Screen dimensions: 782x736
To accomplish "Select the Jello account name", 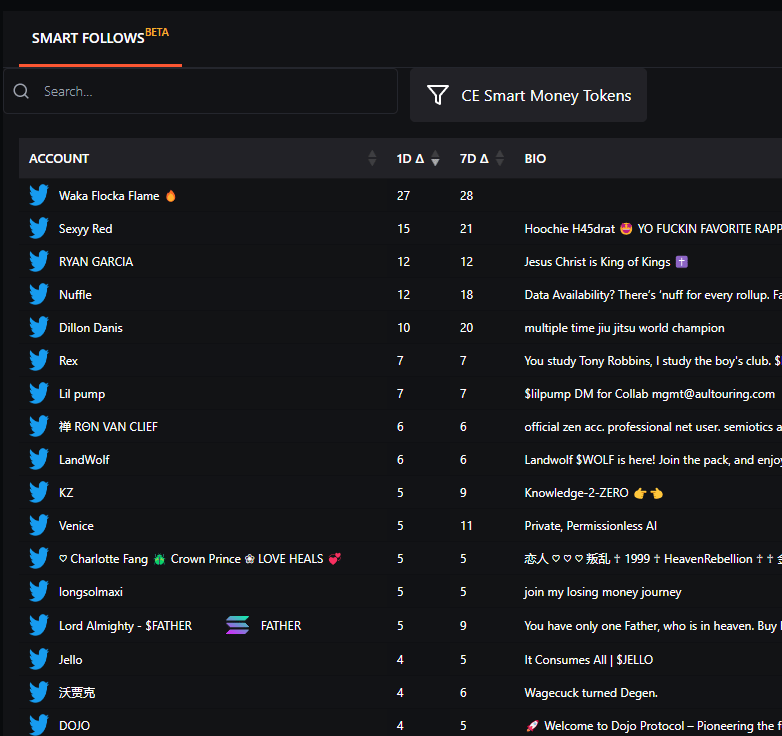I will click(x=70, y=659).
